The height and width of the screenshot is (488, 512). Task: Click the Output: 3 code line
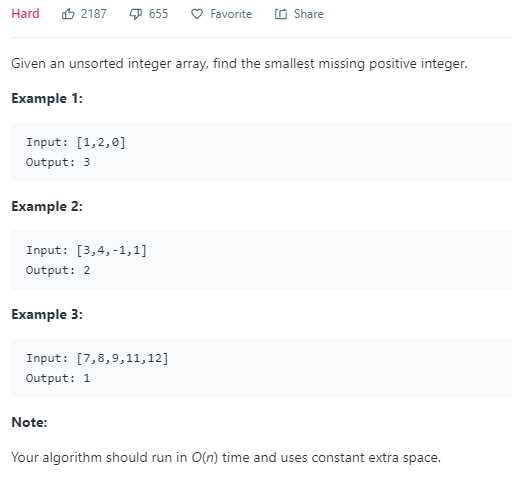tap(58, 162)
